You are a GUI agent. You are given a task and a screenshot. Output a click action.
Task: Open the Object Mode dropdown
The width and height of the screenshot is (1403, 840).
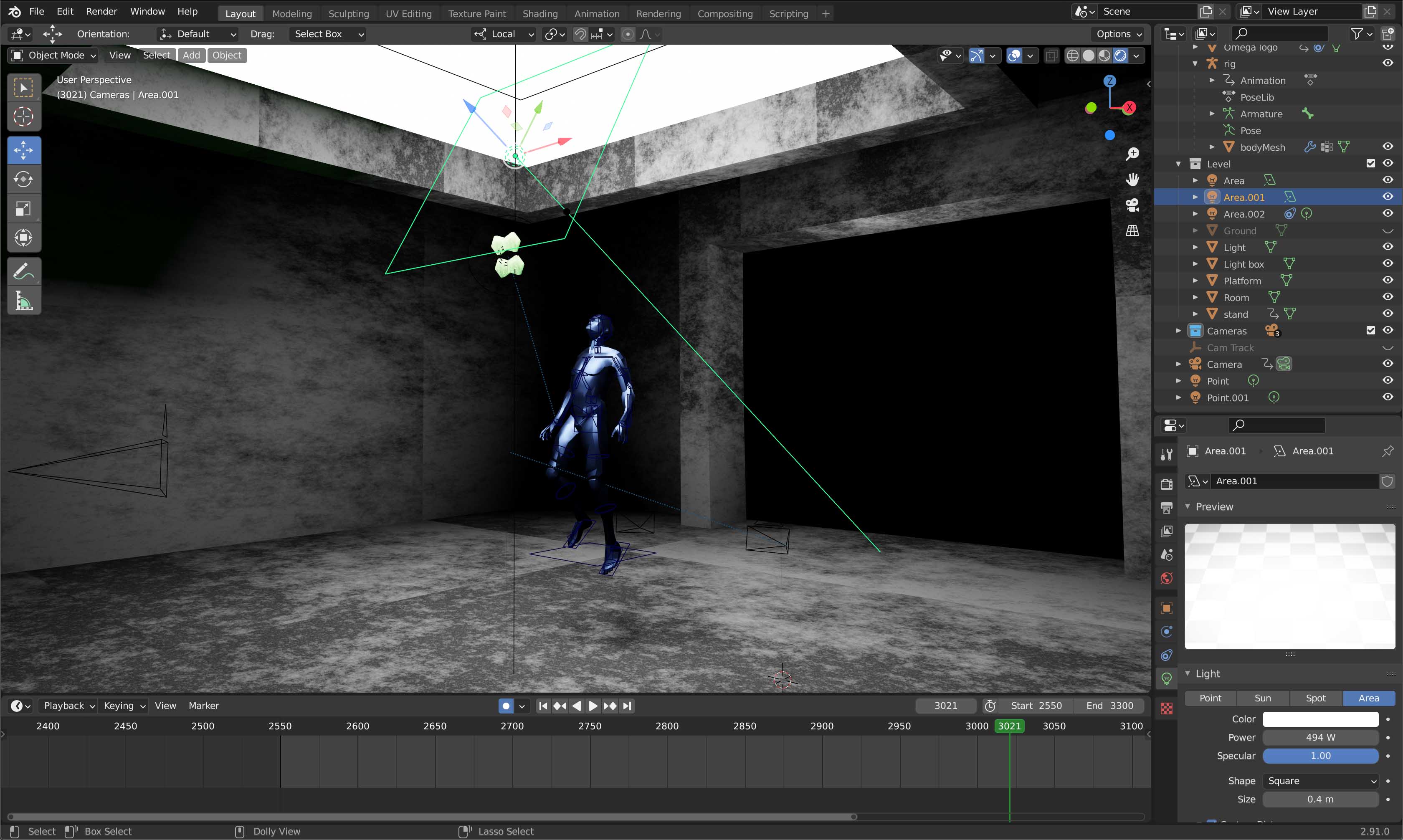[53, 55]
